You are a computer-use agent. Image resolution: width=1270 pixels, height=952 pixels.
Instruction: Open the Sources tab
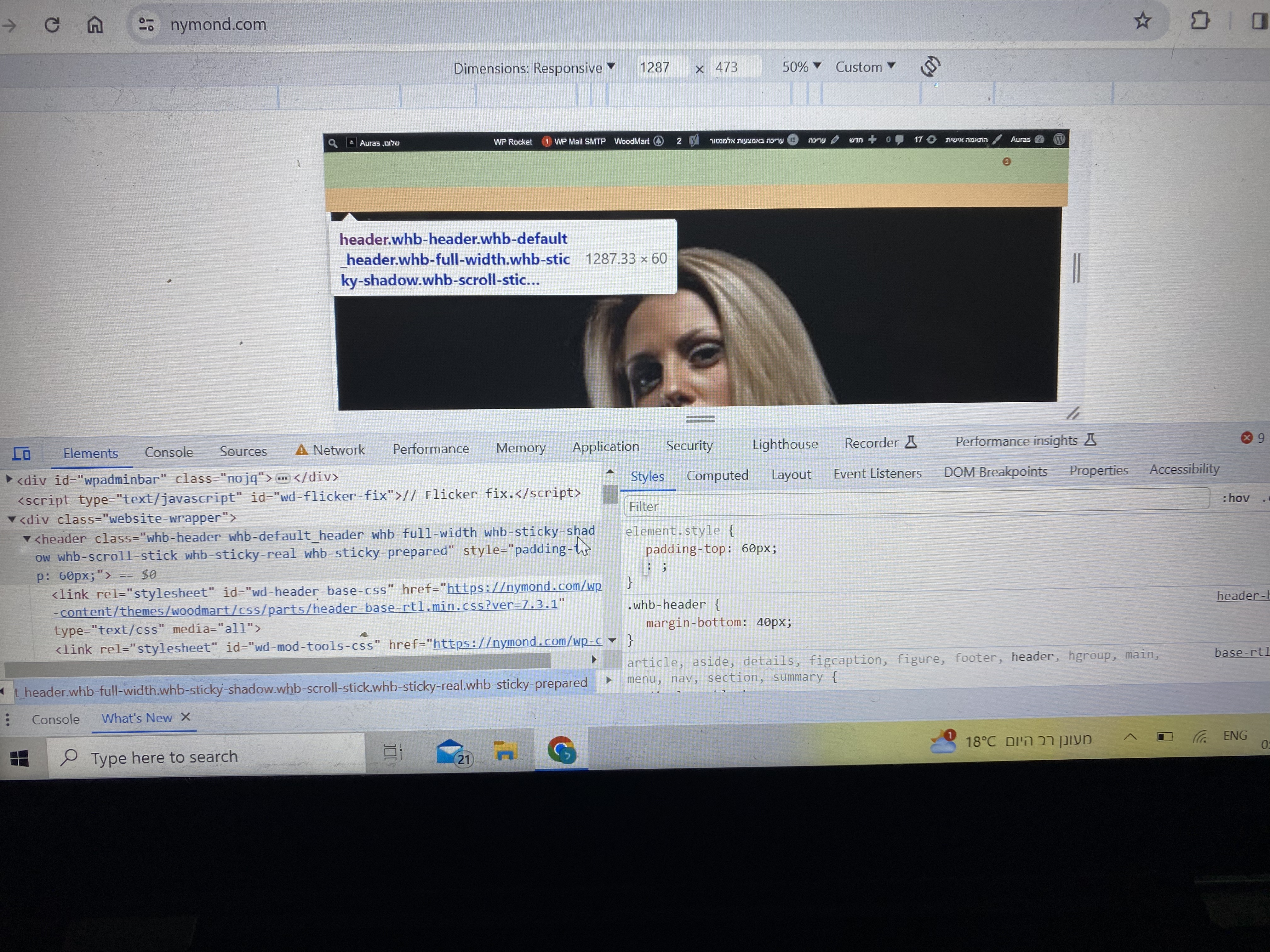243,451
